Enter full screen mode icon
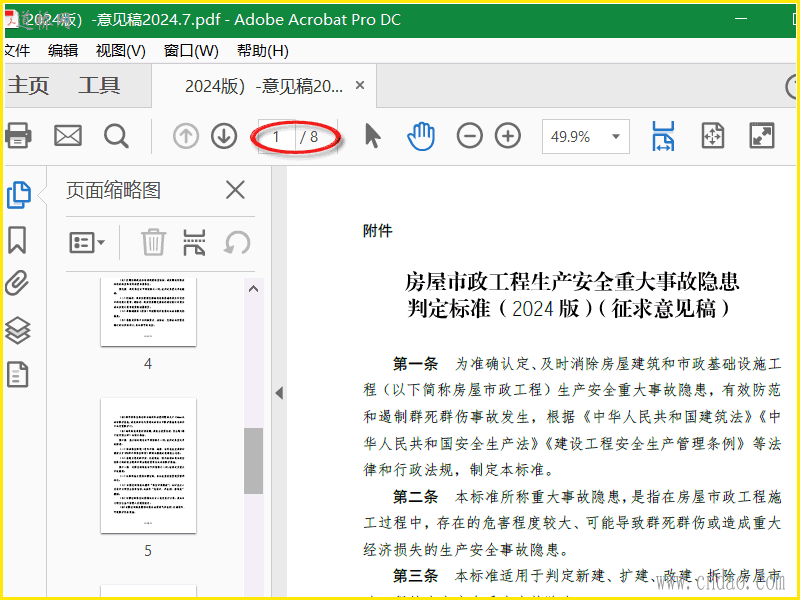This screenshot has height=600, width=800. (762, 136)
